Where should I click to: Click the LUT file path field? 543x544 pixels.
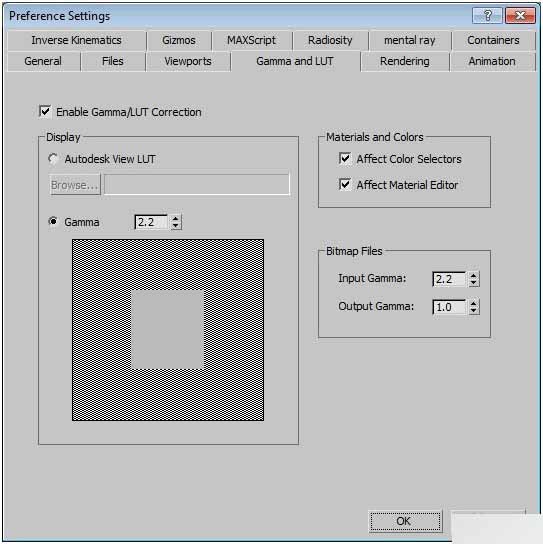[197, 184]
